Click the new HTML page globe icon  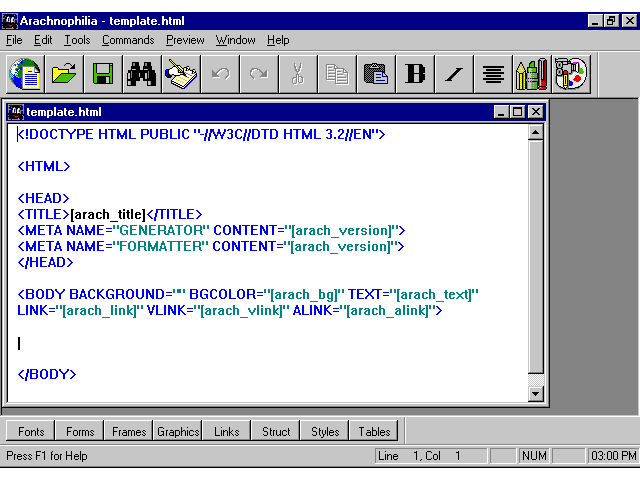tap(25, 73)
